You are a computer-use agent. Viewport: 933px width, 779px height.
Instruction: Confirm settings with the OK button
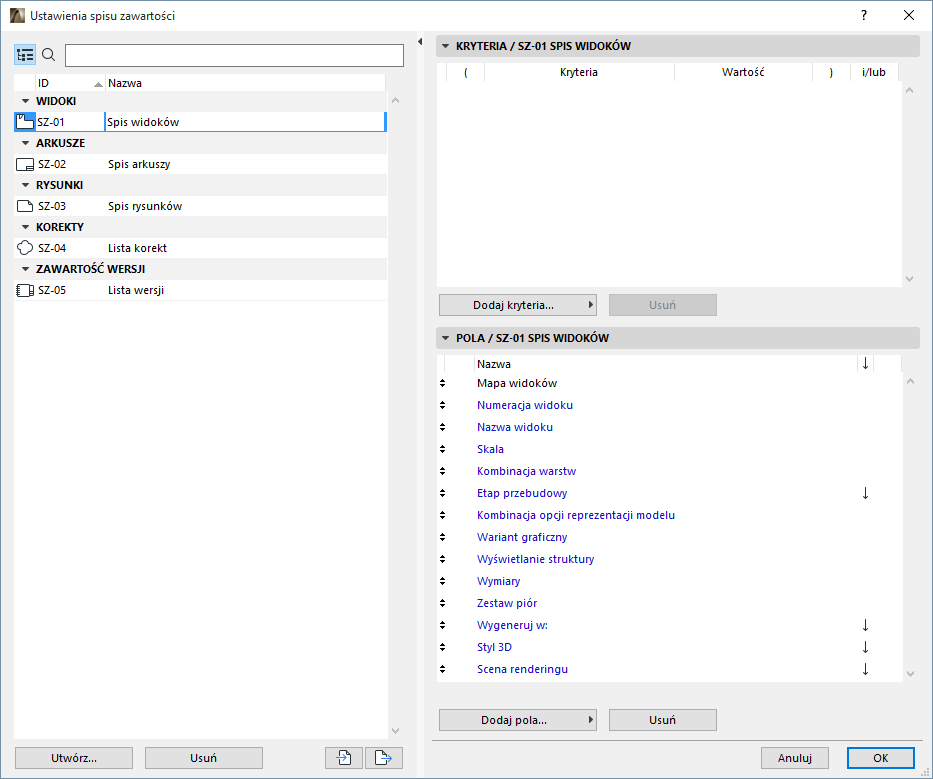(x=878, y=757)
